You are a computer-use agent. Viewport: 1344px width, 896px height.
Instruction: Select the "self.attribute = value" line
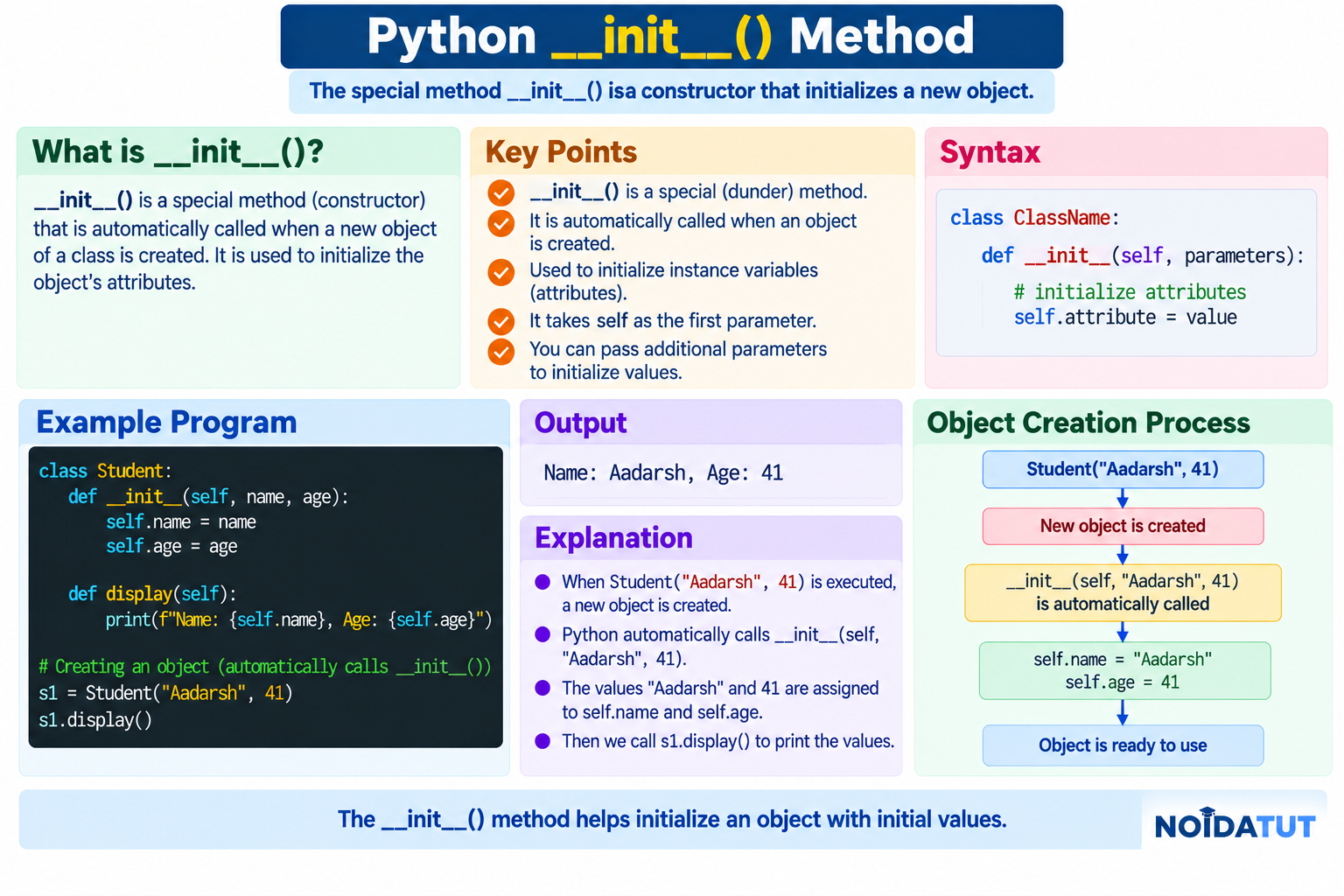(x=1125, y=318)
